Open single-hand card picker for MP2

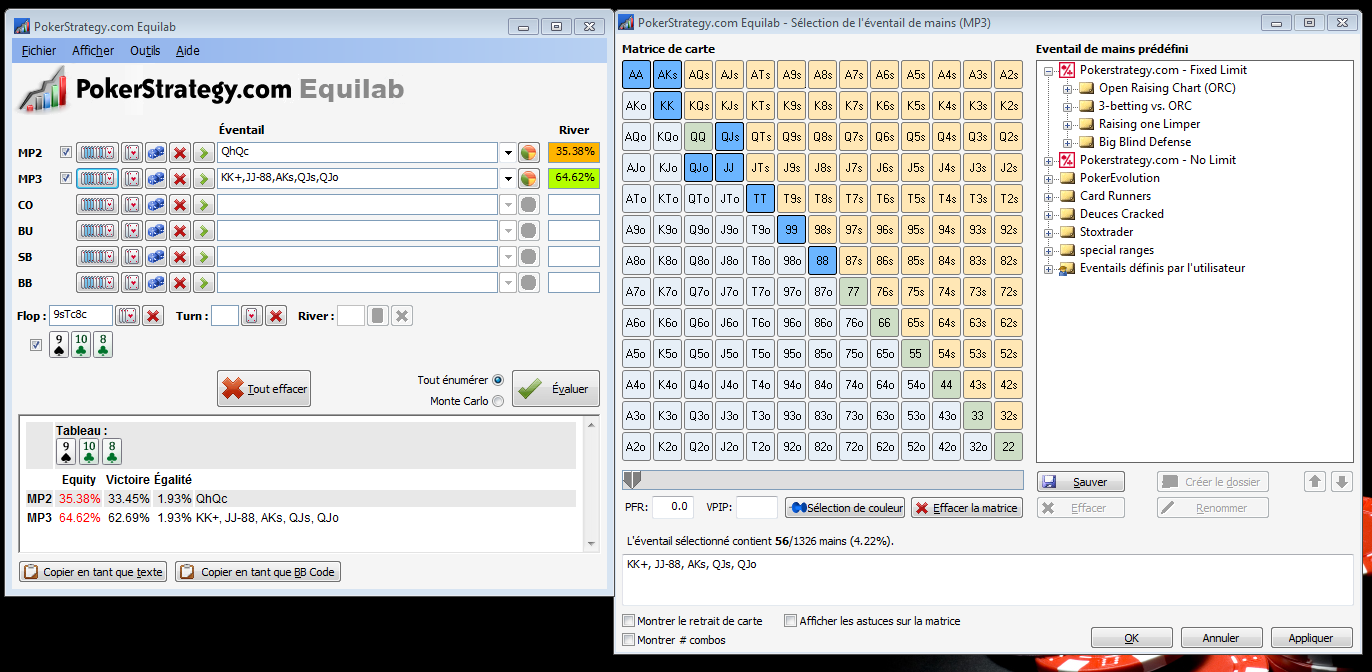[x=131, y=152]
